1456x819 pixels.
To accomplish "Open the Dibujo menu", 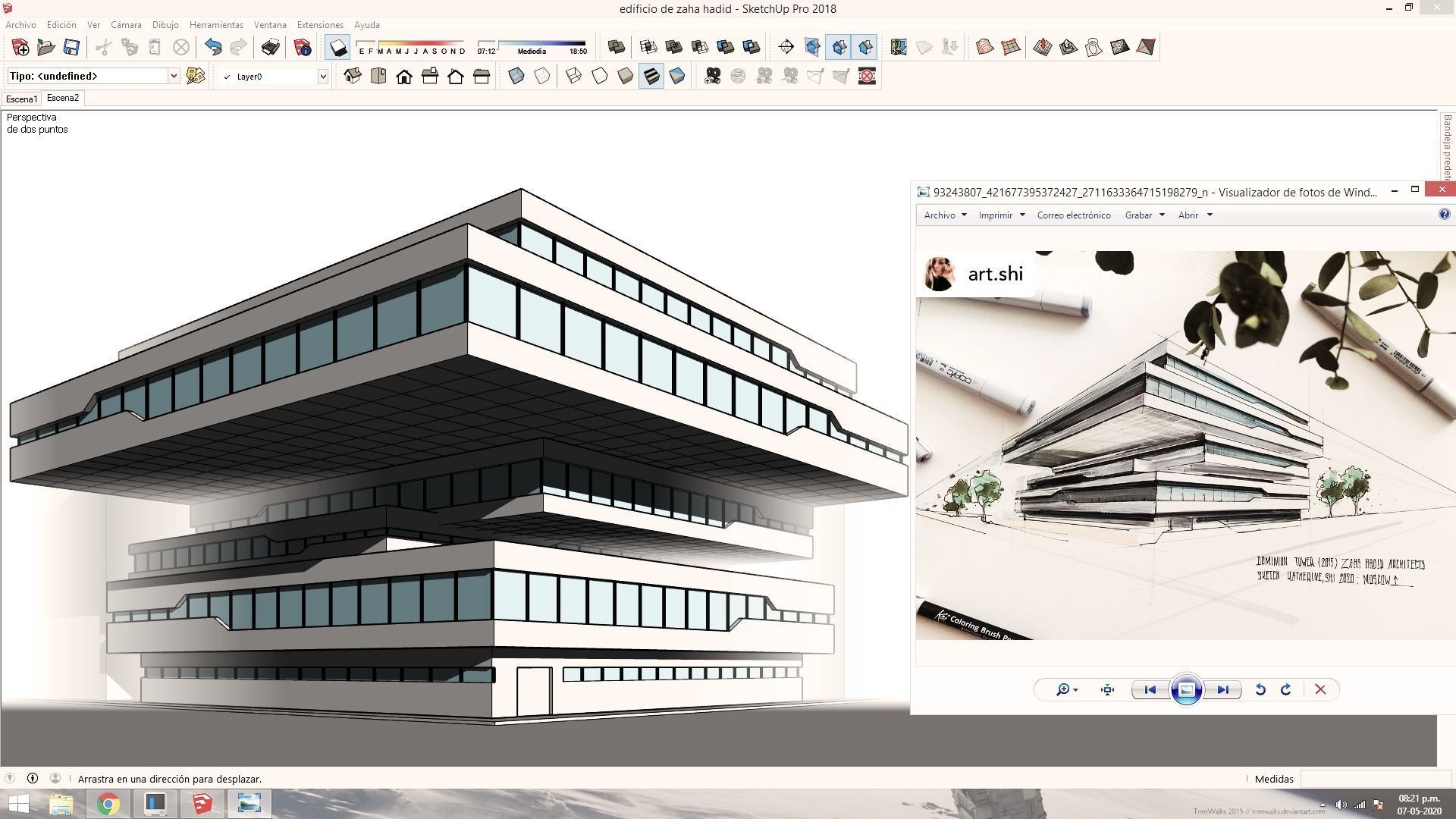I will point(165,25).
